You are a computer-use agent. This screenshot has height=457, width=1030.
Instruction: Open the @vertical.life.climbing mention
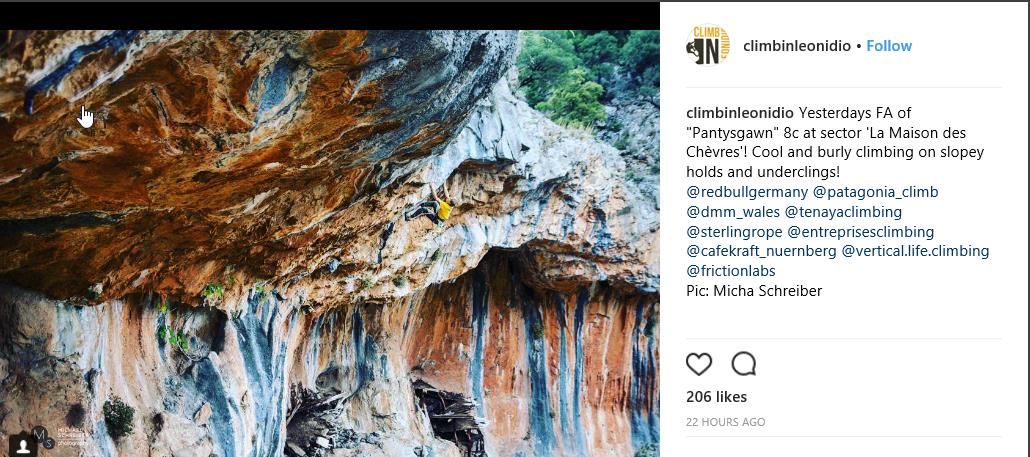915,251
